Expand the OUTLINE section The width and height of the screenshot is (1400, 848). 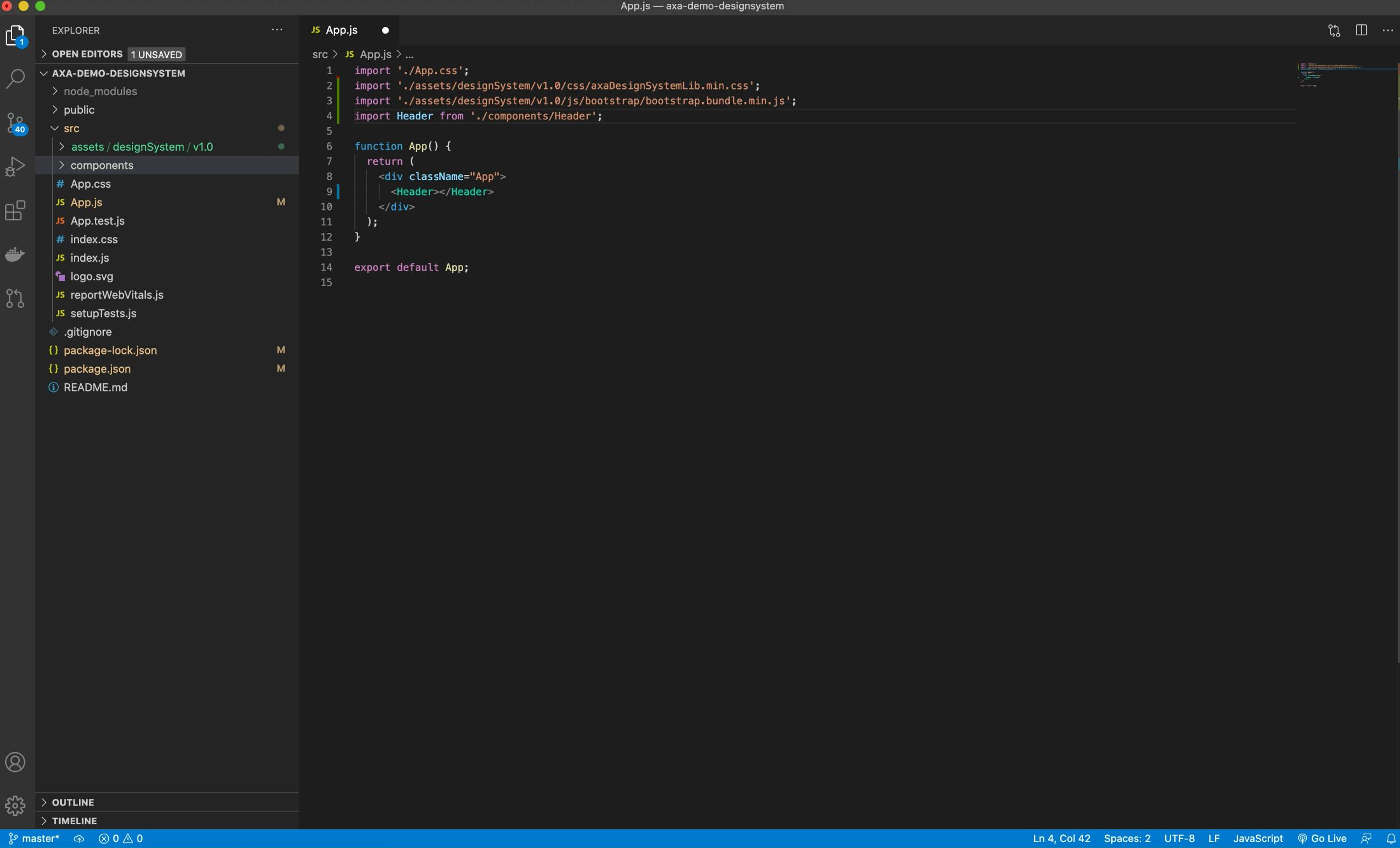[73, 802]
